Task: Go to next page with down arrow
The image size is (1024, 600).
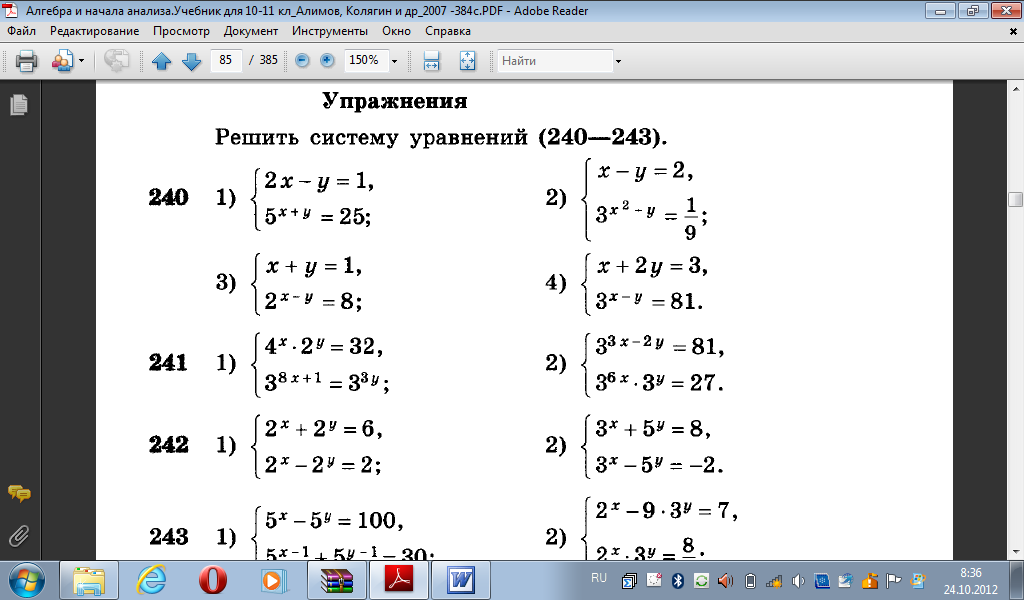Action: click(191, 61)
